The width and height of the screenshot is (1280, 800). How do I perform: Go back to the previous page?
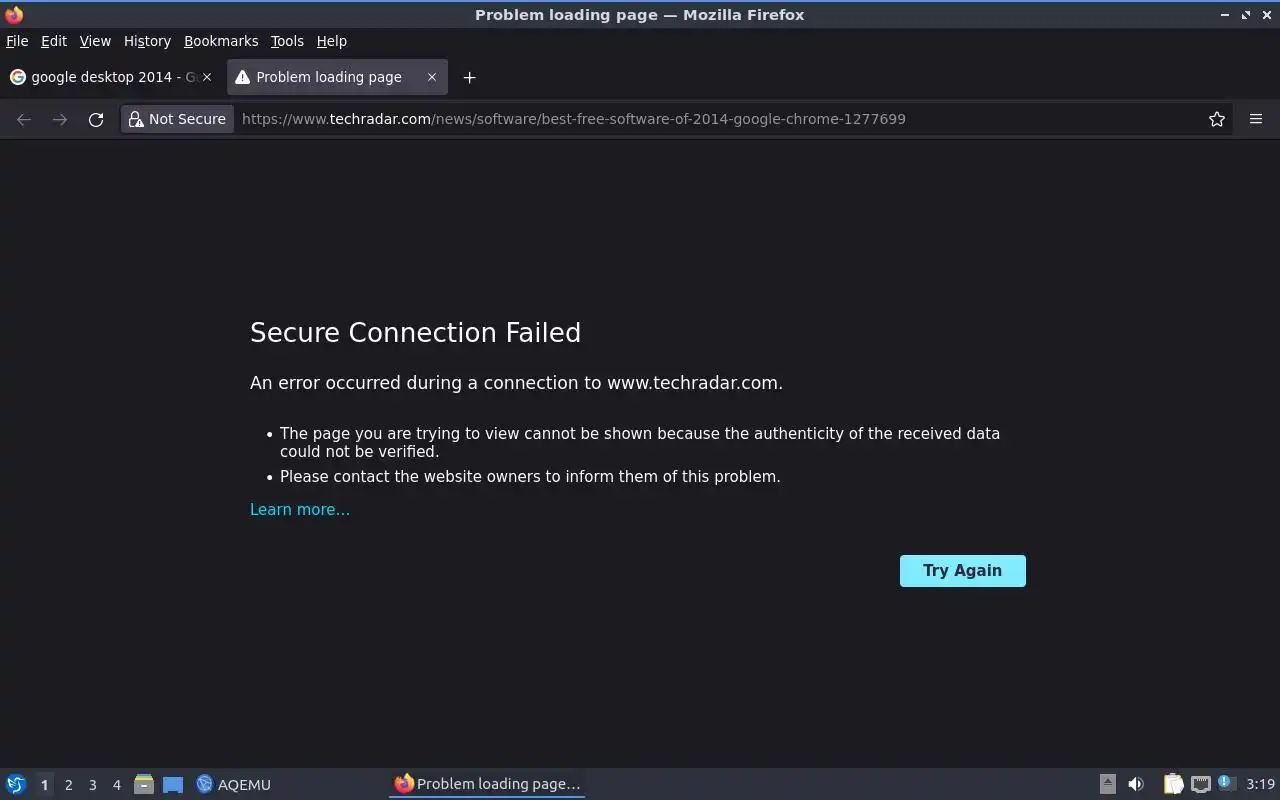coord(24,119)
